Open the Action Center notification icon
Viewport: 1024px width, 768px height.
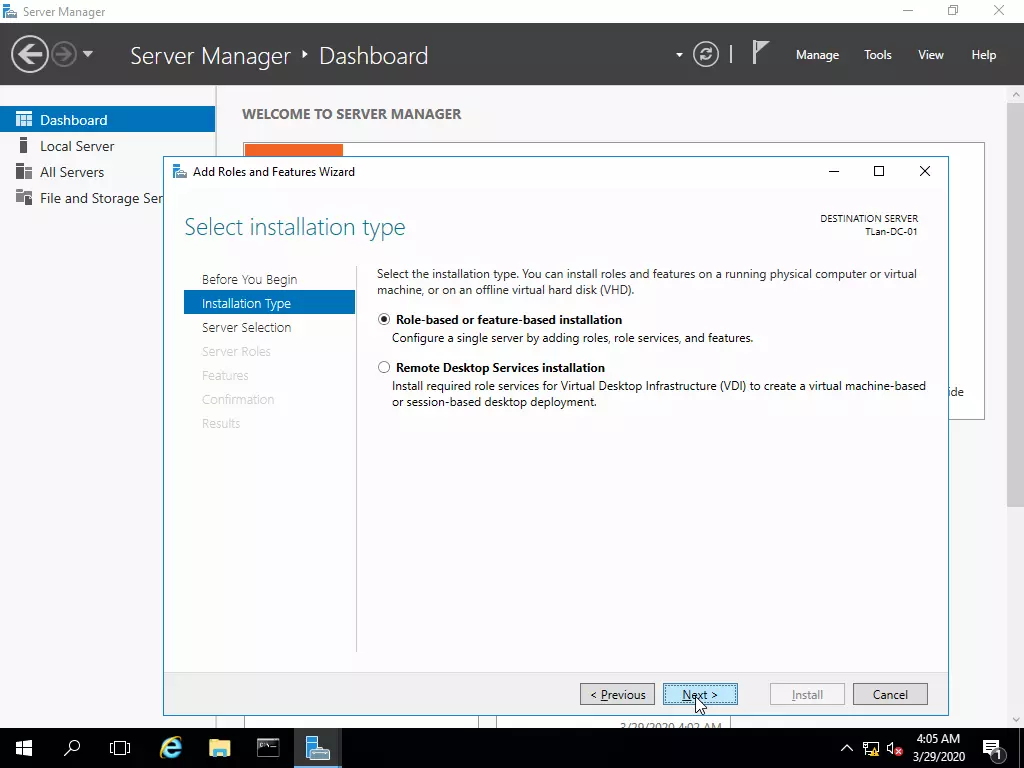pos(993,749)
